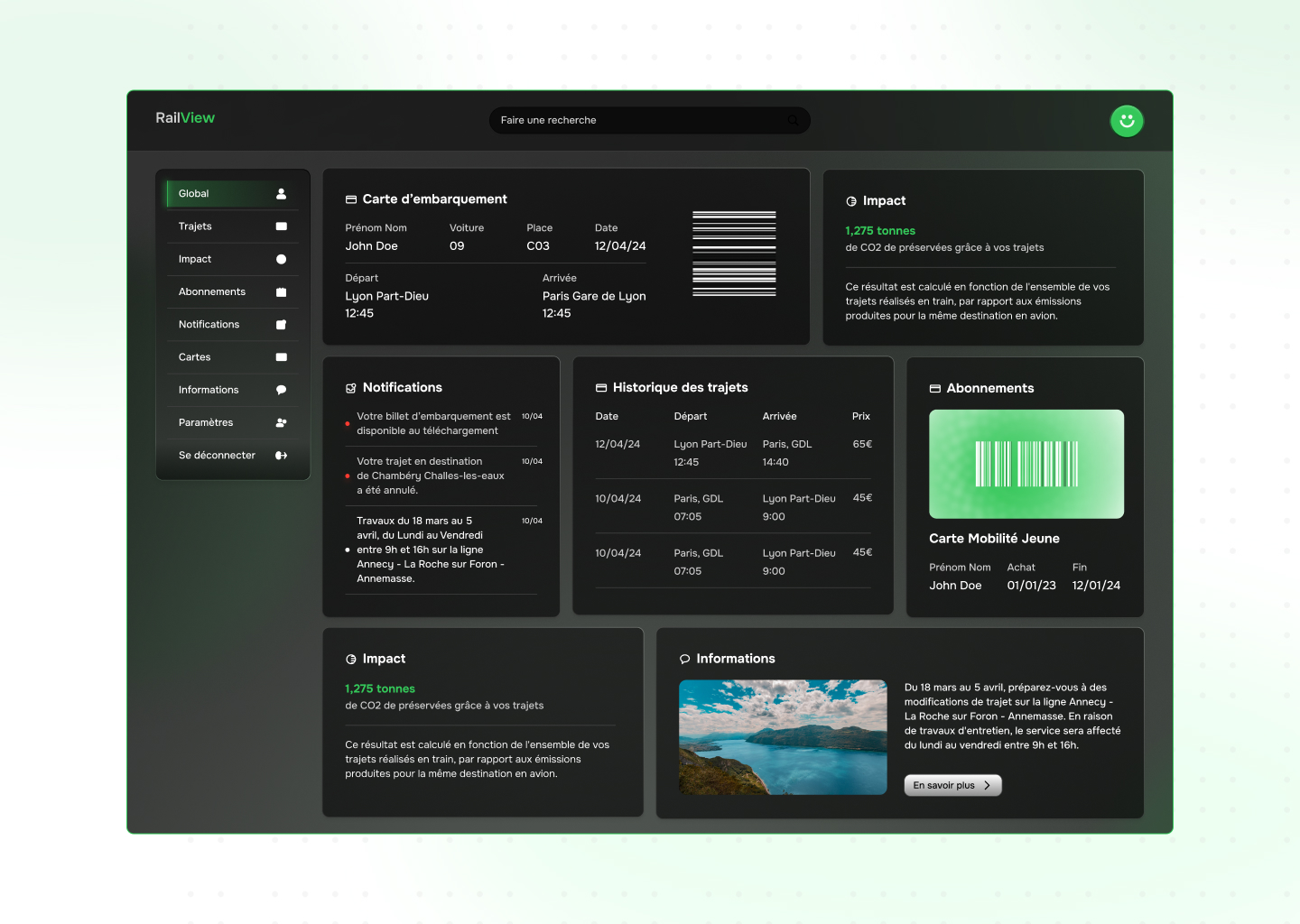This screenshot has height=924, width=1300.
Task: Click the green Carte Mobilité Jeune card
Action: [x=1026, y=464]
